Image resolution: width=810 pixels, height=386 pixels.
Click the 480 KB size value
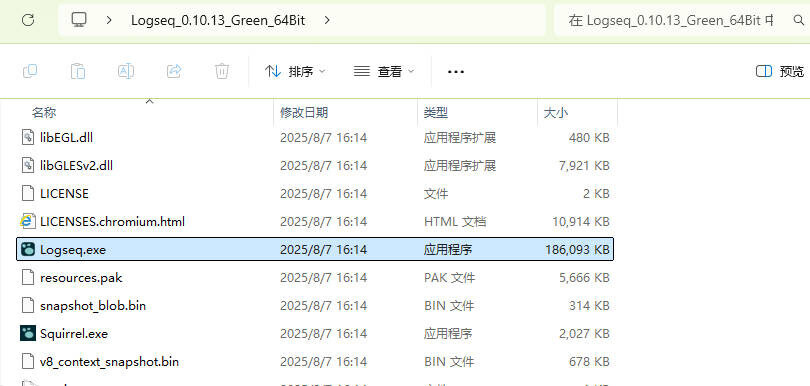point(589,137)
